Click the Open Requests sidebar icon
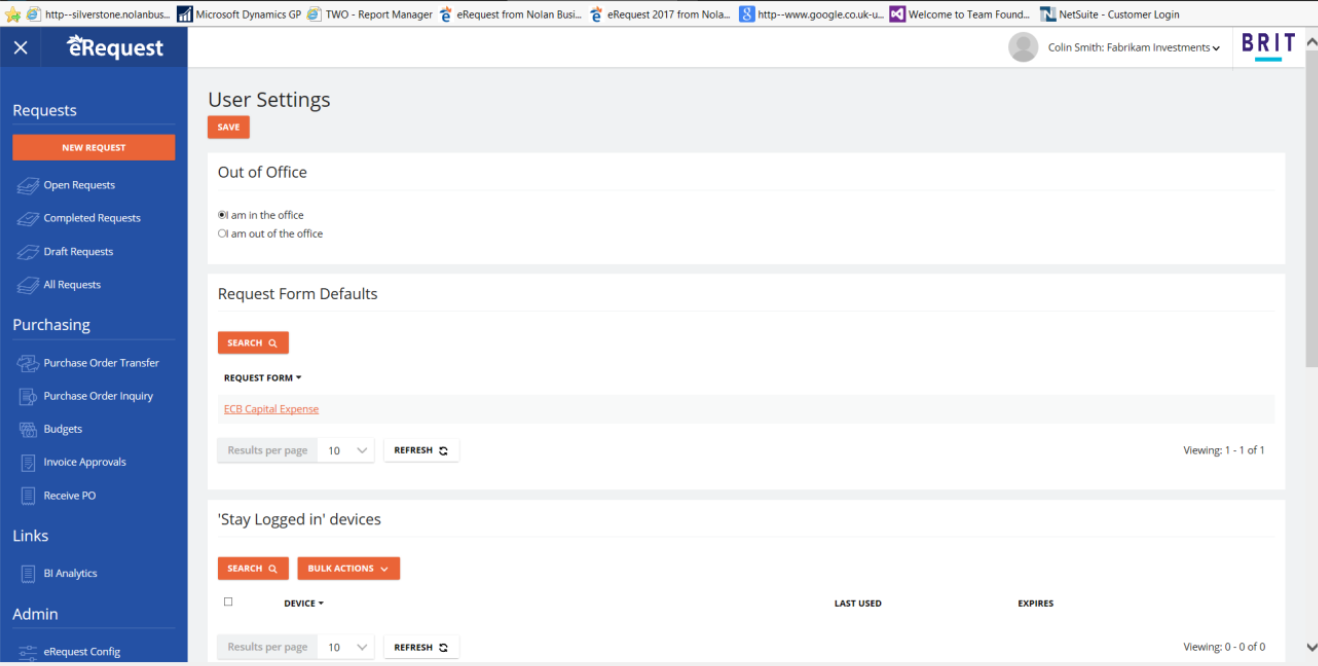 27,185
